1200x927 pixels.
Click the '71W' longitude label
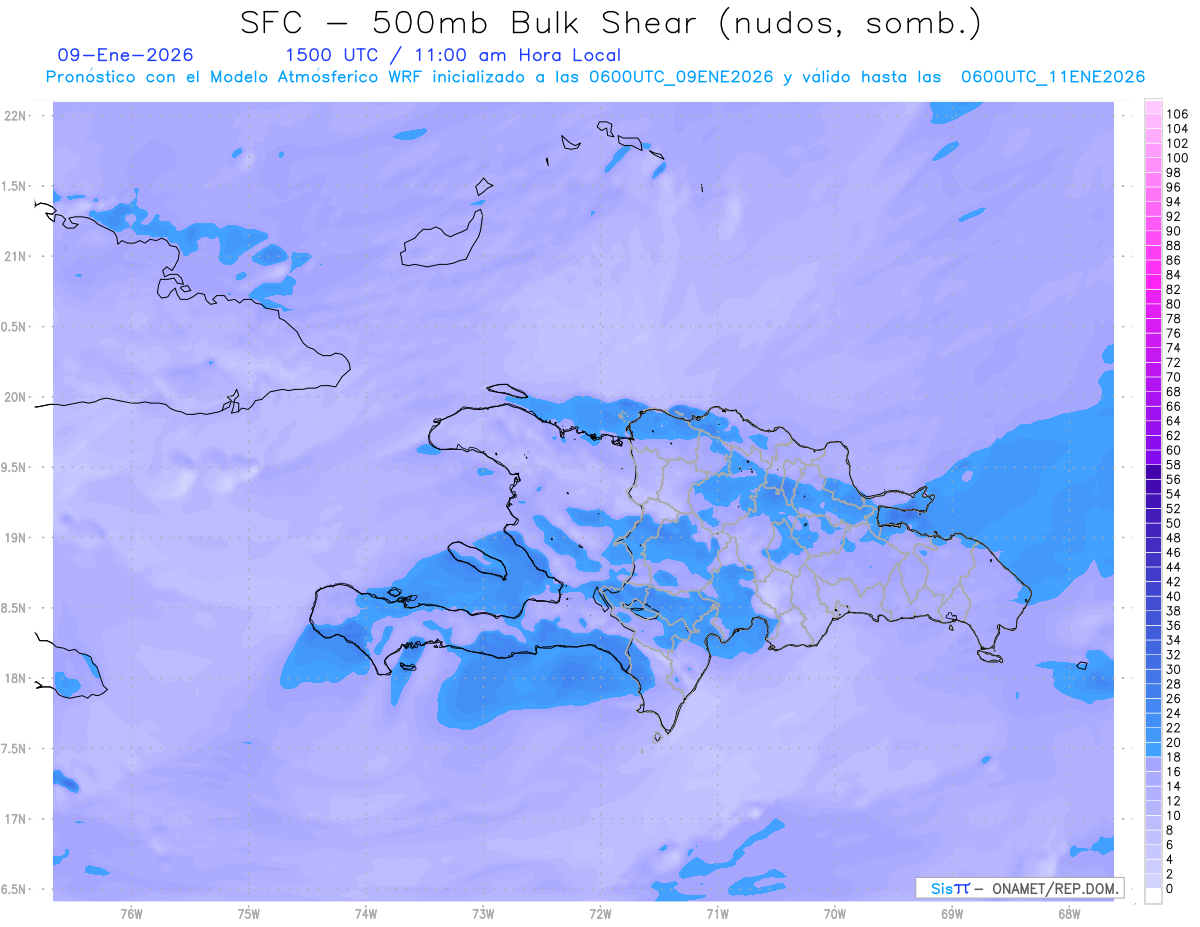pyautogui.click(x=717, y=914)
